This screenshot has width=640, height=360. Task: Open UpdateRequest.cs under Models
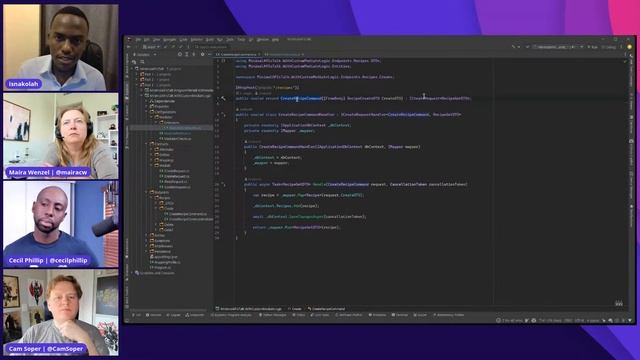point(176,187)
